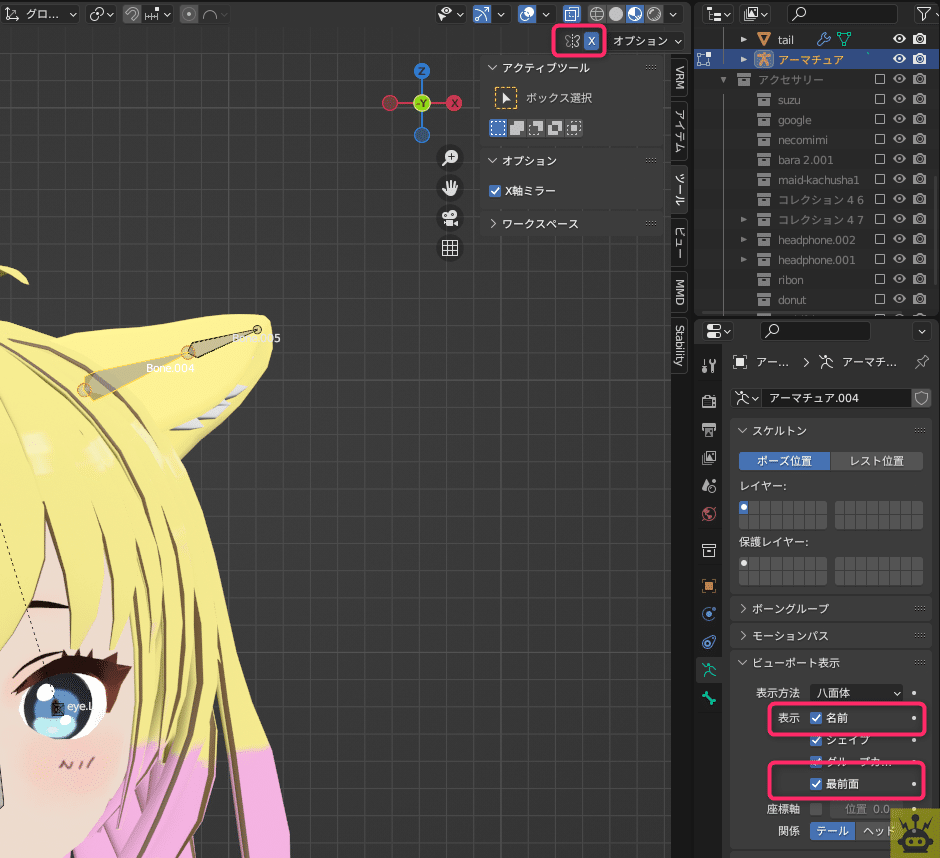Screen dimensions: 940x858
Task: Toggle viewport overlays circle icon
Action: (x=527, y=14)
